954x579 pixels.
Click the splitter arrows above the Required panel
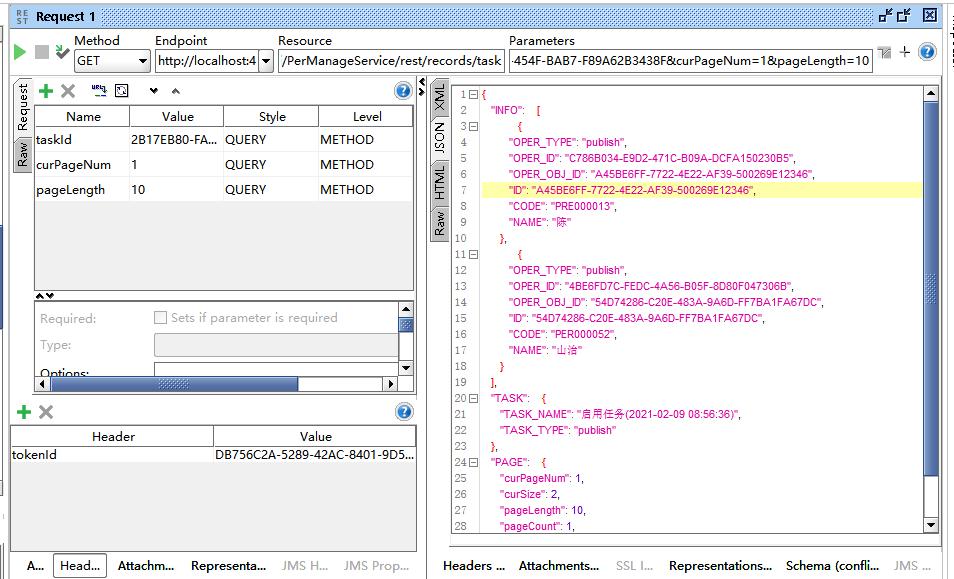(x=44, y=296)
